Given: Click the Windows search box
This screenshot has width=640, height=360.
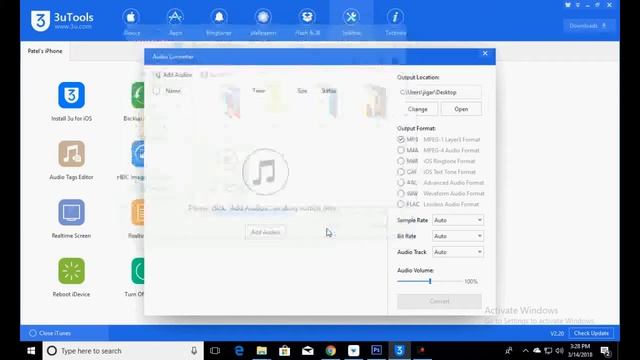Looking at the screenshot, I should [x=123, y=351].
